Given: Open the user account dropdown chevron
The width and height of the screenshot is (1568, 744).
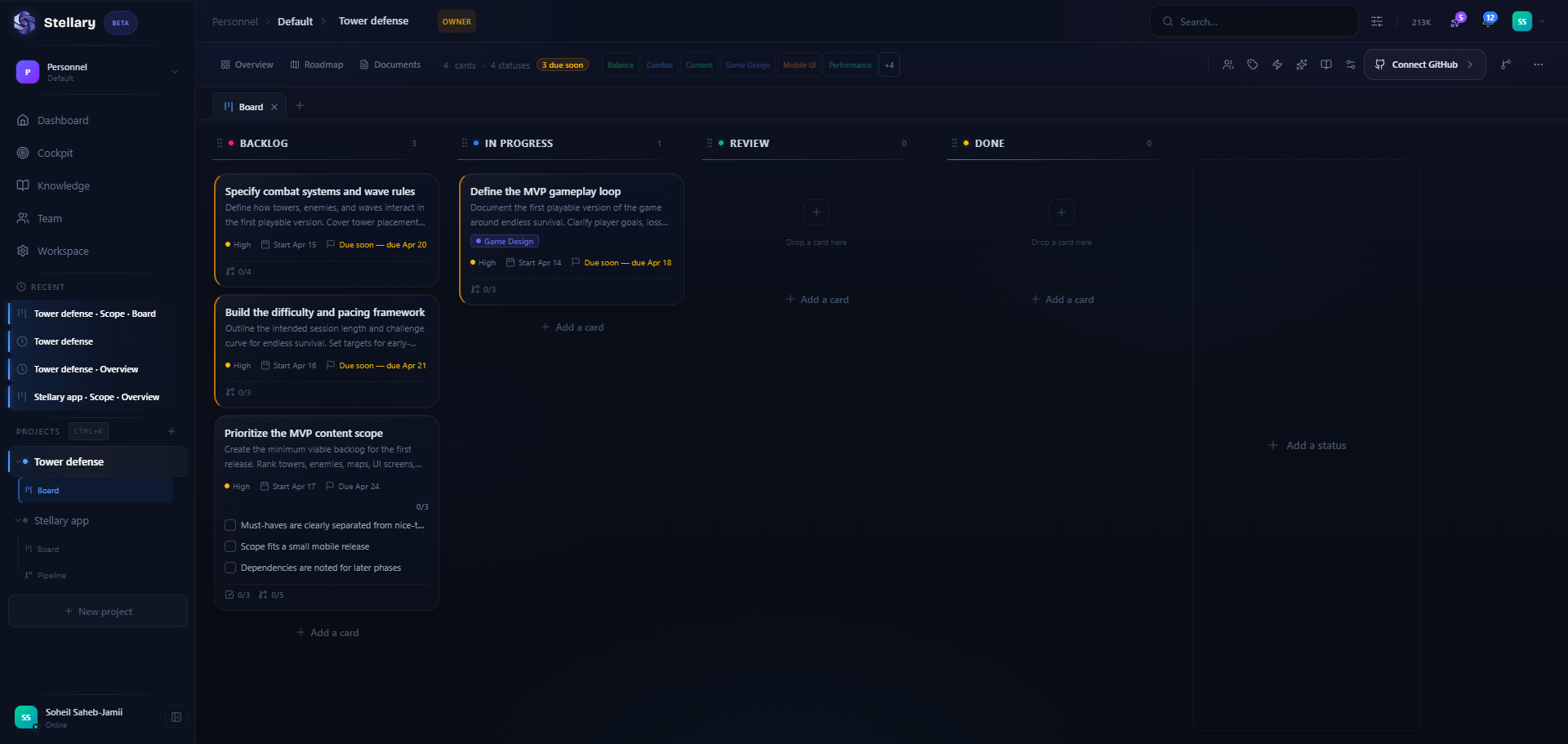Looking at the screenshot, I should coord(1542,21).
